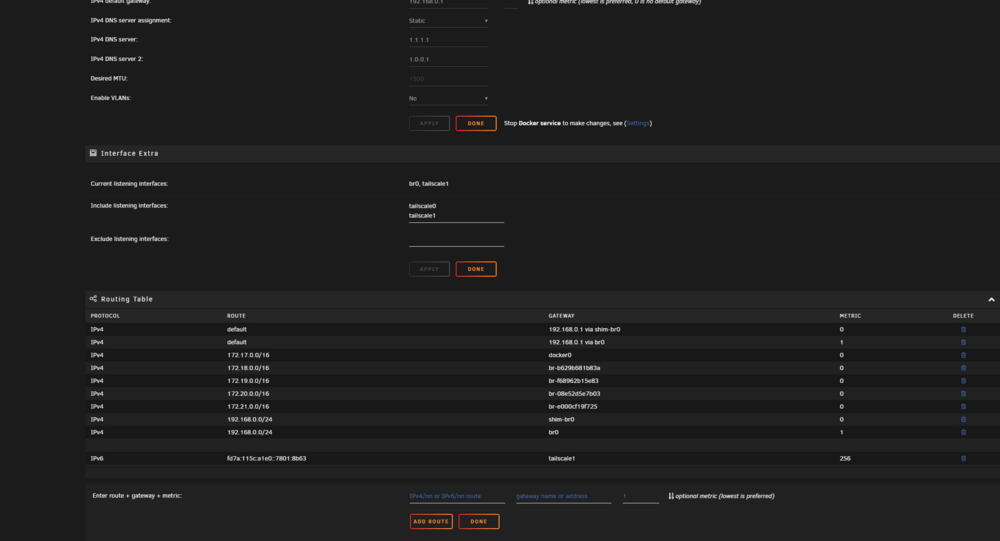The width and height of the screenshot is (1000, 541).
Task: Click the Interface Extra section icon
Action: tap(93, 153)
